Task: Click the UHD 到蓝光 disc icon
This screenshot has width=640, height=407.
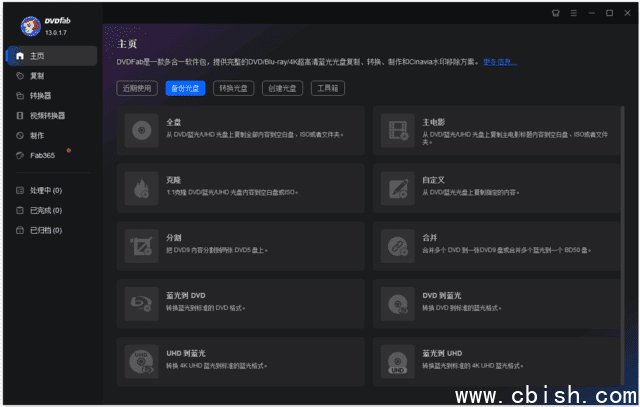Action: [139, 358]
